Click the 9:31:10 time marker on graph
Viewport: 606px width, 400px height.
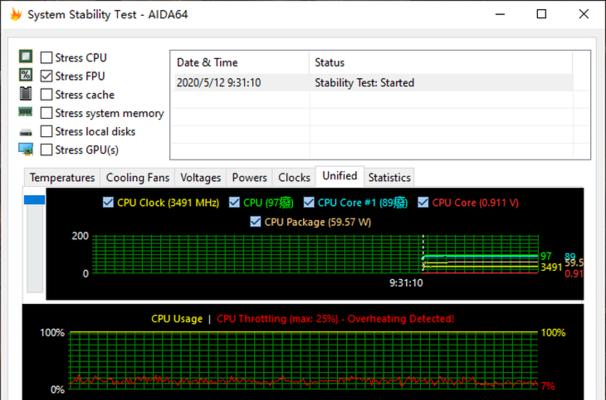pyautogui.click(x=406, y=283)
